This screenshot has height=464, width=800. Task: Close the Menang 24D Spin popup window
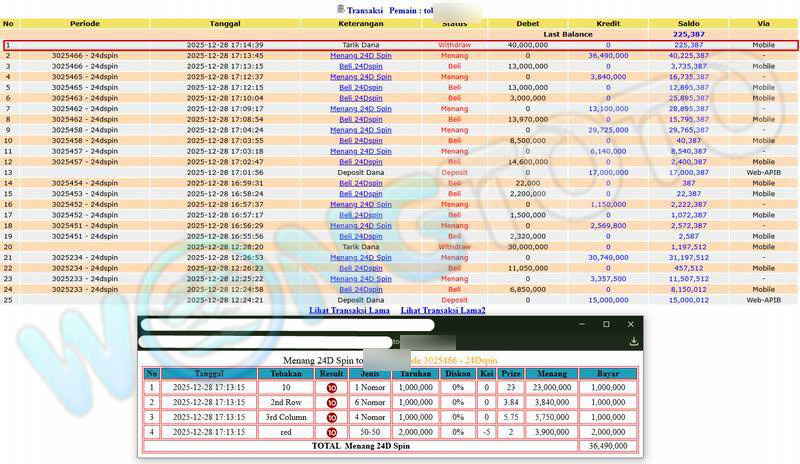point(631,325)
